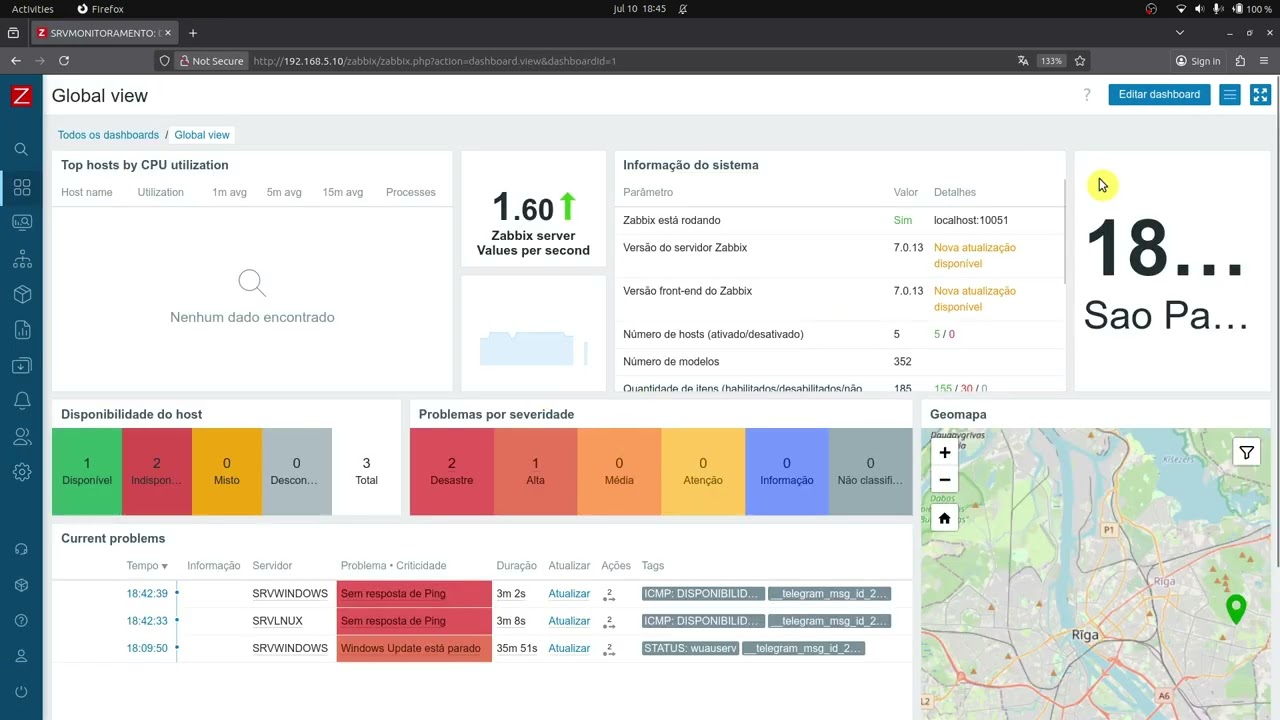1280x720 pixels.
Task: Select the SRVMONITORAMENTO browser tab
Action: coord(104,33)
